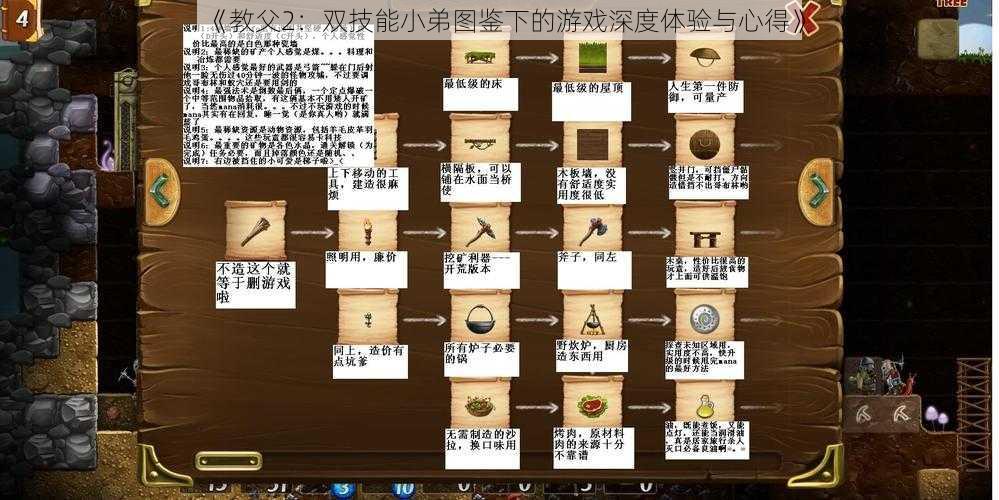
Task: Click the label 上下移动的工具，建造很麻烦
Action: 368,189
